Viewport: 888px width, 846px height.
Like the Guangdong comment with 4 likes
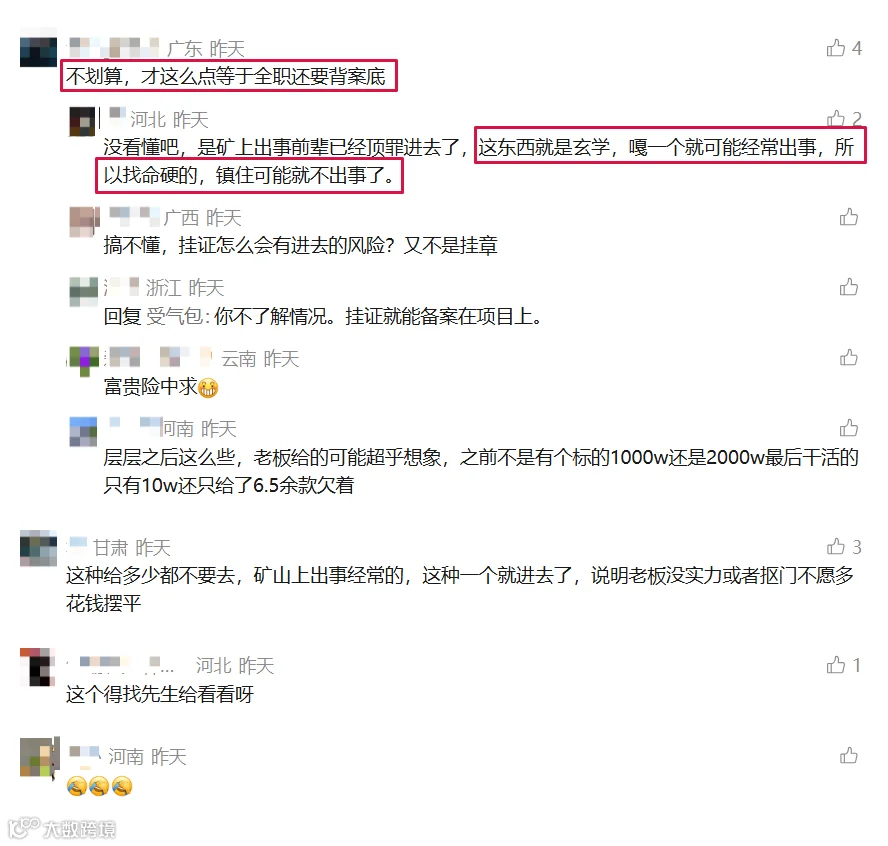point(836,48)
